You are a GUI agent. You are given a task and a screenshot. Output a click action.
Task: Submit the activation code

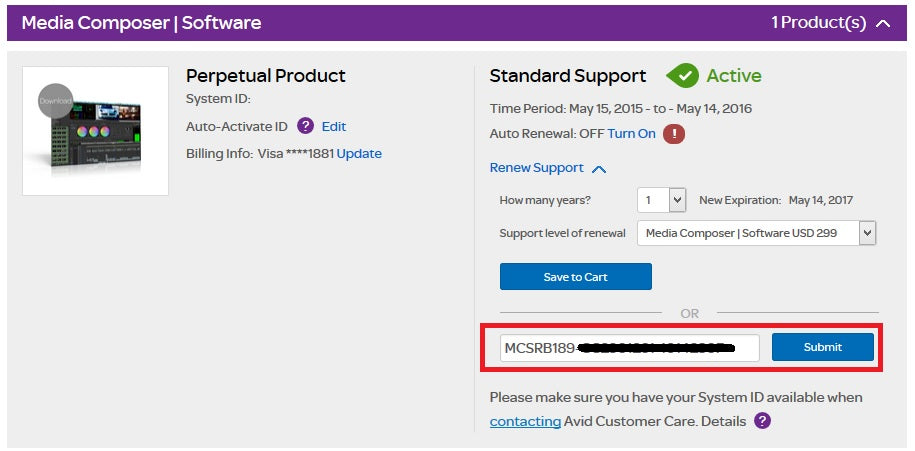823,347
